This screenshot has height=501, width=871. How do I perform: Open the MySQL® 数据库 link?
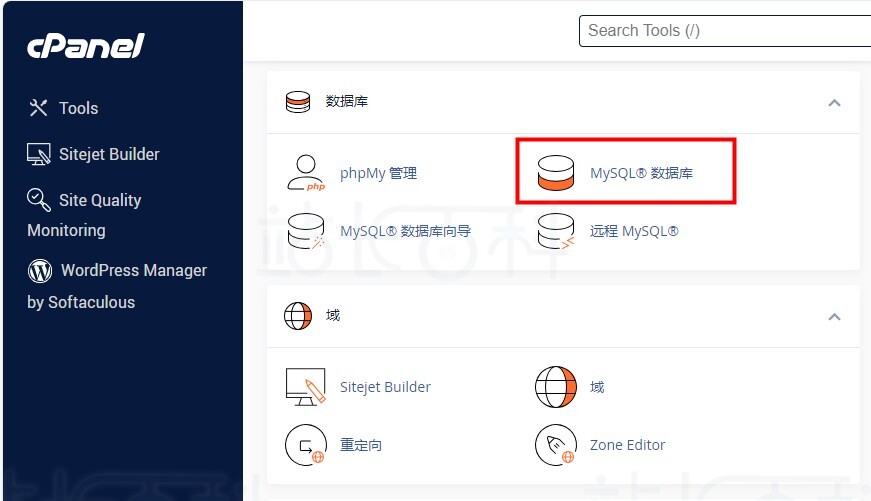(641, 173)
